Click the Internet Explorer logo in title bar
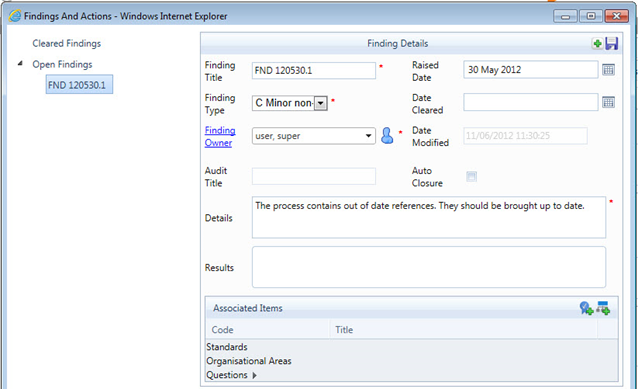Viewport: 638px width, 389px height. pyautogui.click(x=15, y=16)
